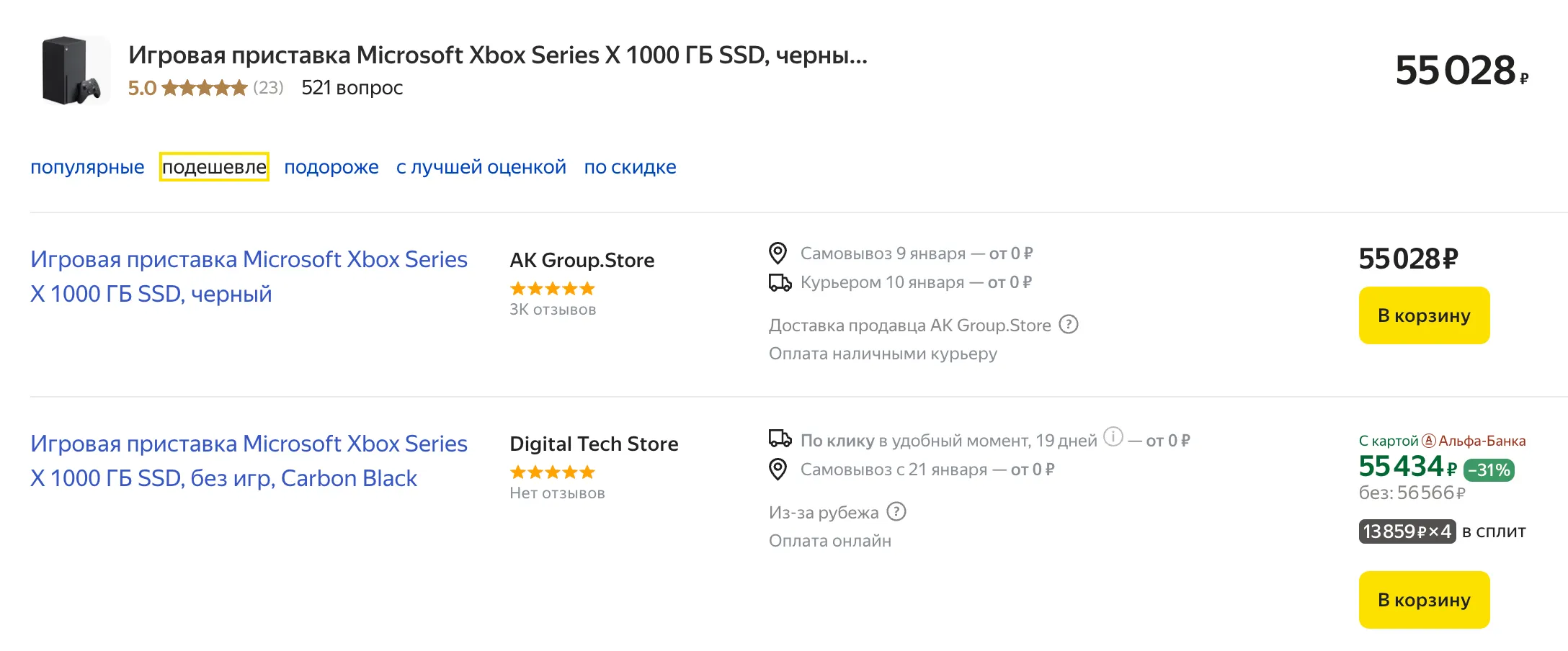Click the courier truck icon for AK Group.Store
The width and height of the screenshot is (1568, 651).
[780, 282]
